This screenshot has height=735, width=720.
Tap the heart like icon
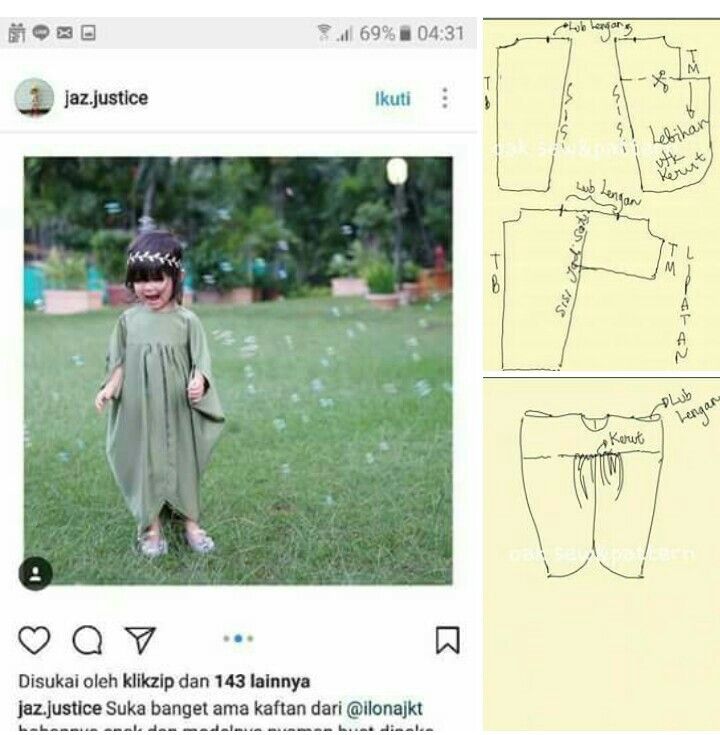(x=34, y=640)
